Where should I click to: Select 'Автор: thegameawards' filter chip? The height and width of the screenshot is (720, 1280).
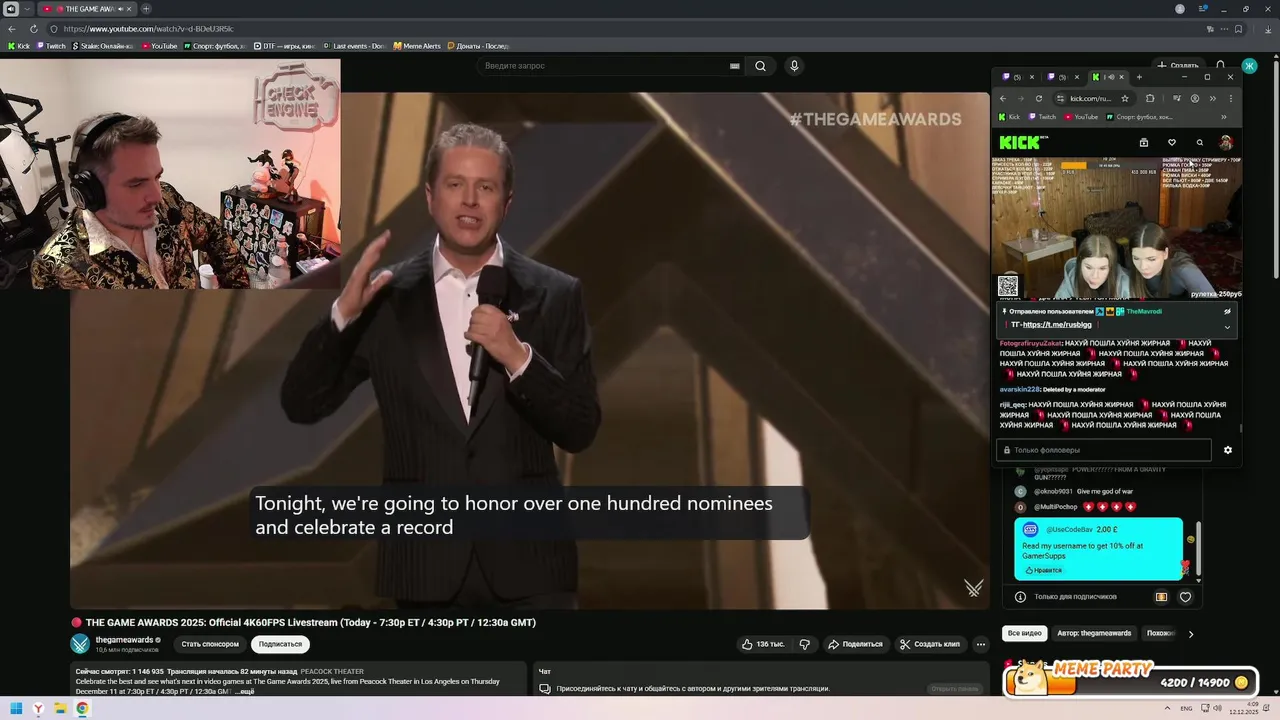pos(1094,633)
